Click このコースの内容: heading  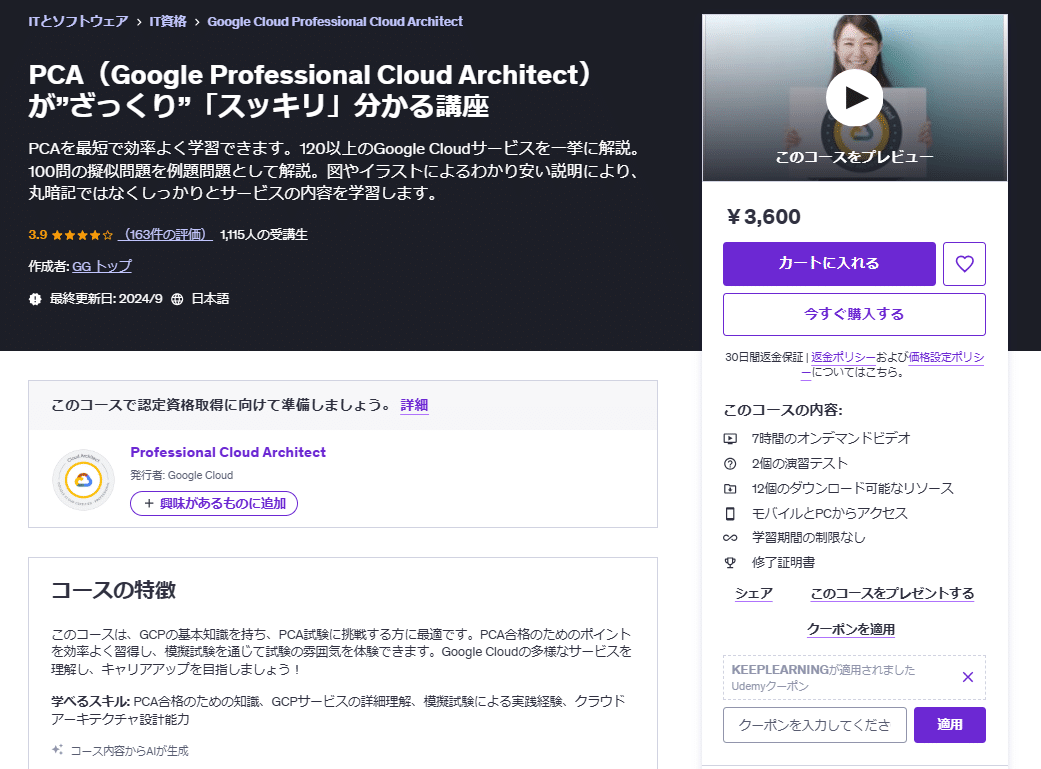tap(783, 410)
